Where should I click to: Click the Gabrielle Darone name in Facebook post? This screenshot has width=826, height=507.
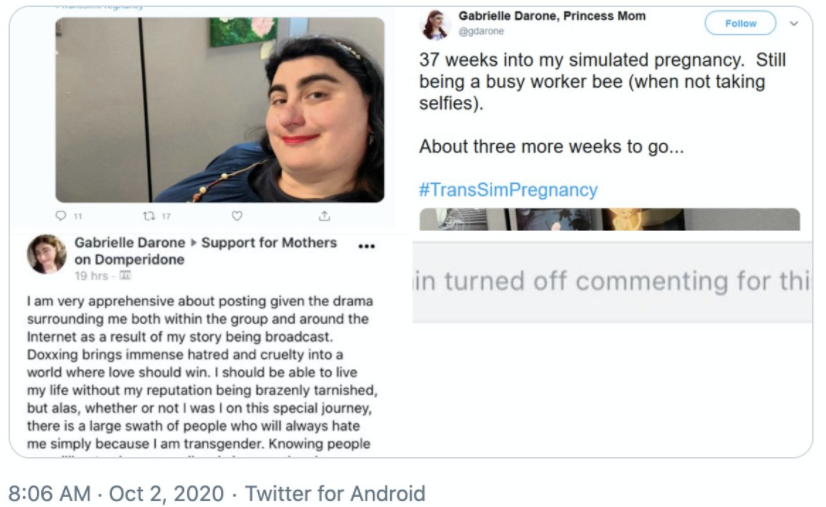click(130, 242)
